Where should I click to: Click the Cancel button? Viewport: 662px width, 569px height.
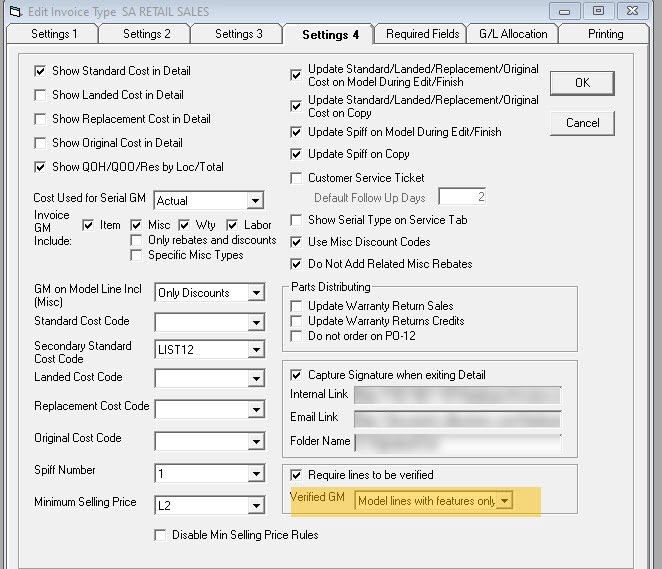click(x=582, y=123)
